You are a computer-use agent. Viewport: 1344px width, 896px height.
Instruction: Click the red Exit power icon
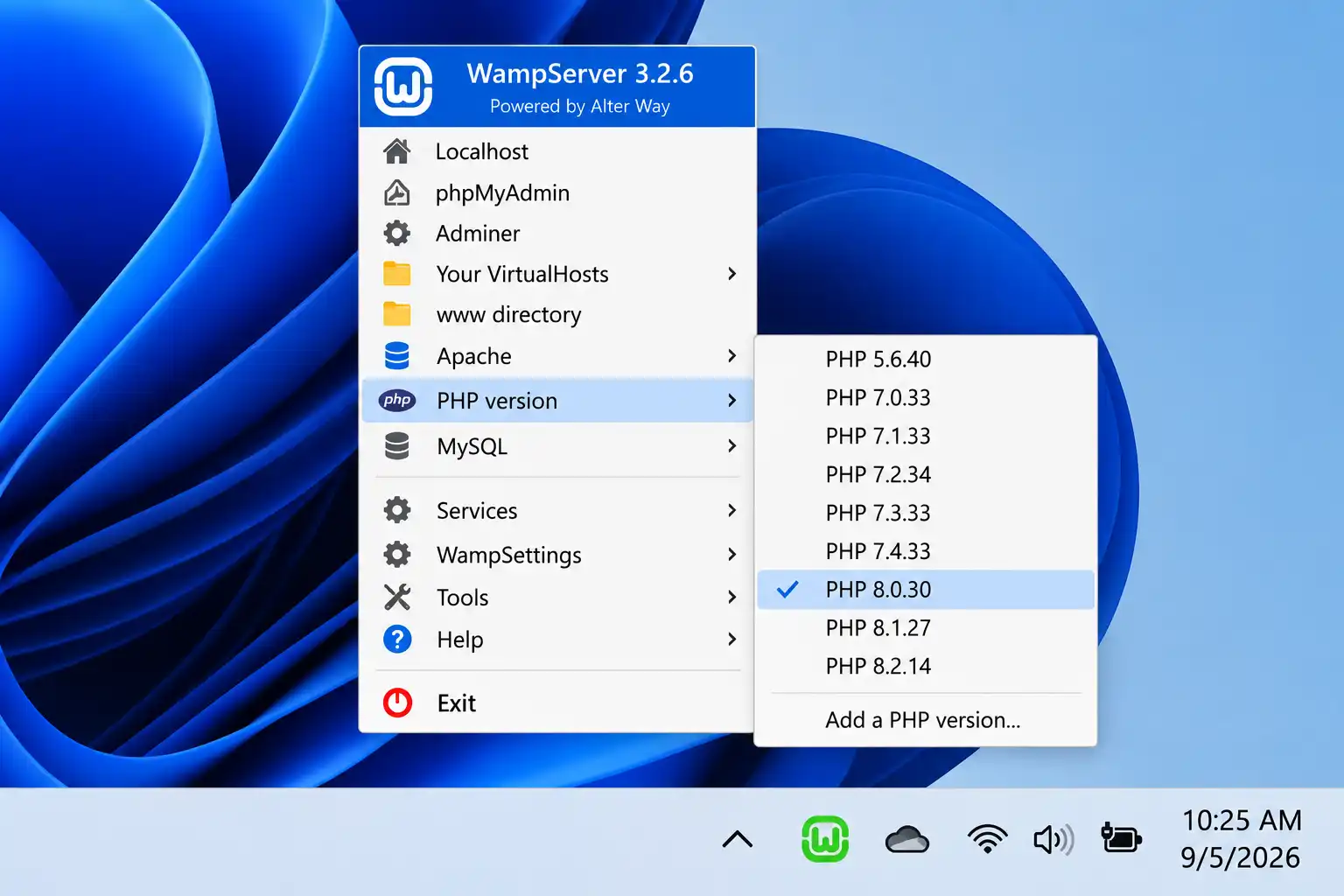click(397, 703)
